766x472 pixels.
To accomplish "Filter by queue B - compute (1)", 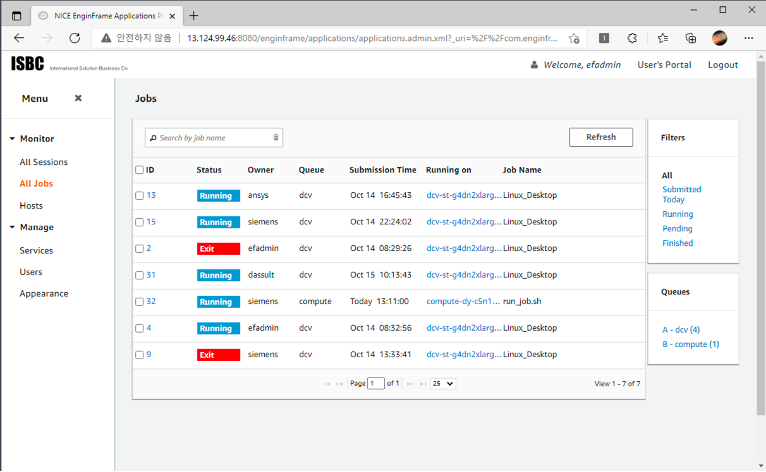I will coord(691,344).
